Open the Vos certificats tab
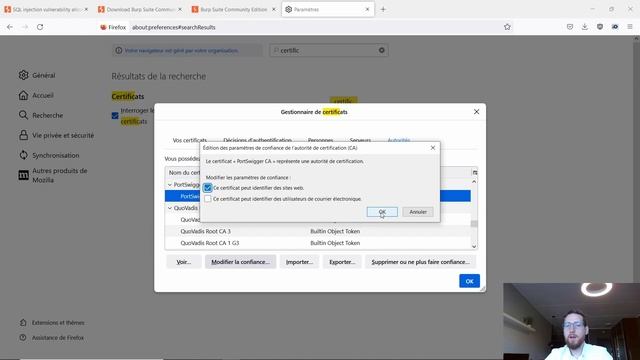The image size is (640, 360). coord(189,140)
